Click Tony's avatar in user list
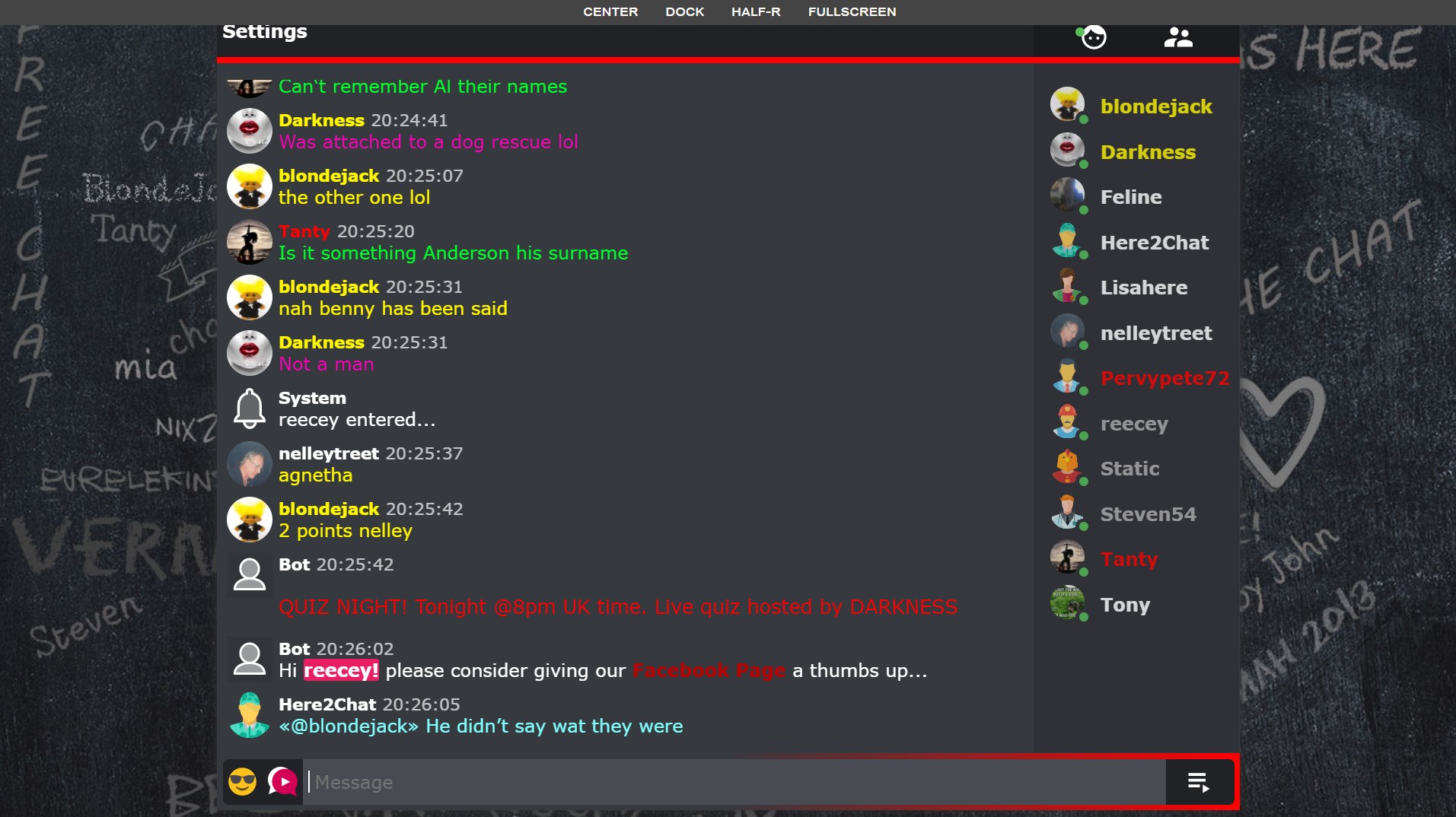 pyautogui.click(x=1068, y=602)
